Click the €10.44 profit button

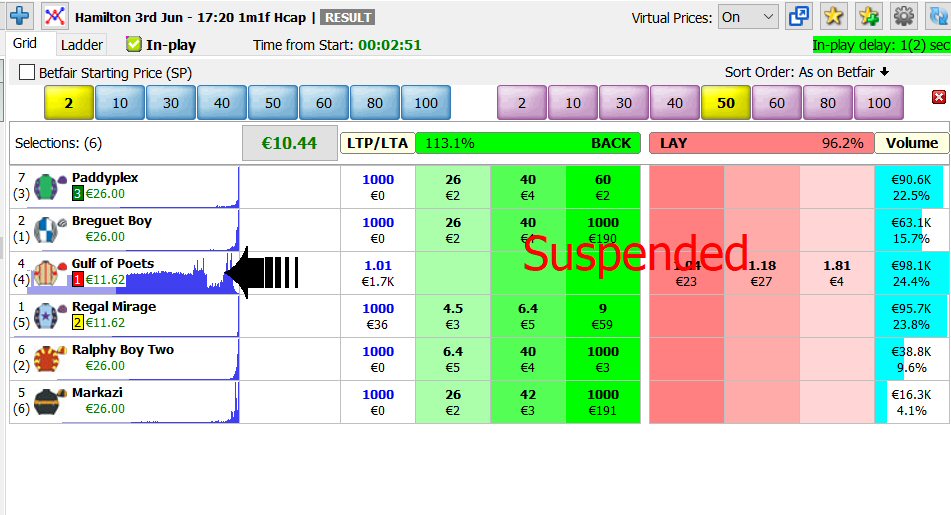tap(289, 143)
